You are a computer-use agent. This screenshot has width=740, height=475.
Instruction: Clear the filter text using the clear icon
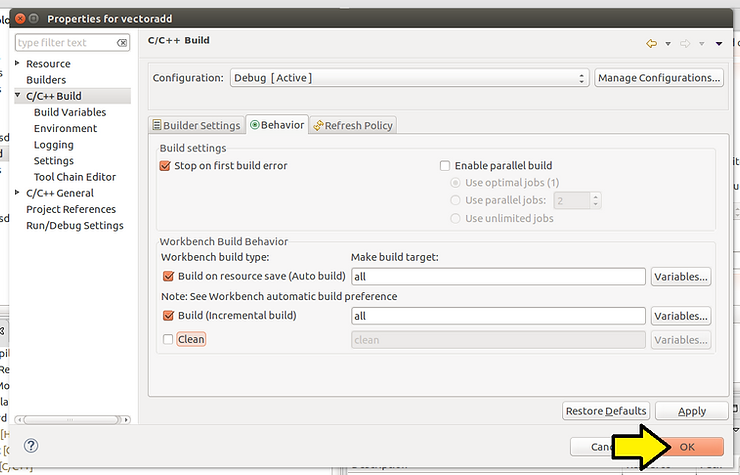pyautogui.click(x=122, y=43)
